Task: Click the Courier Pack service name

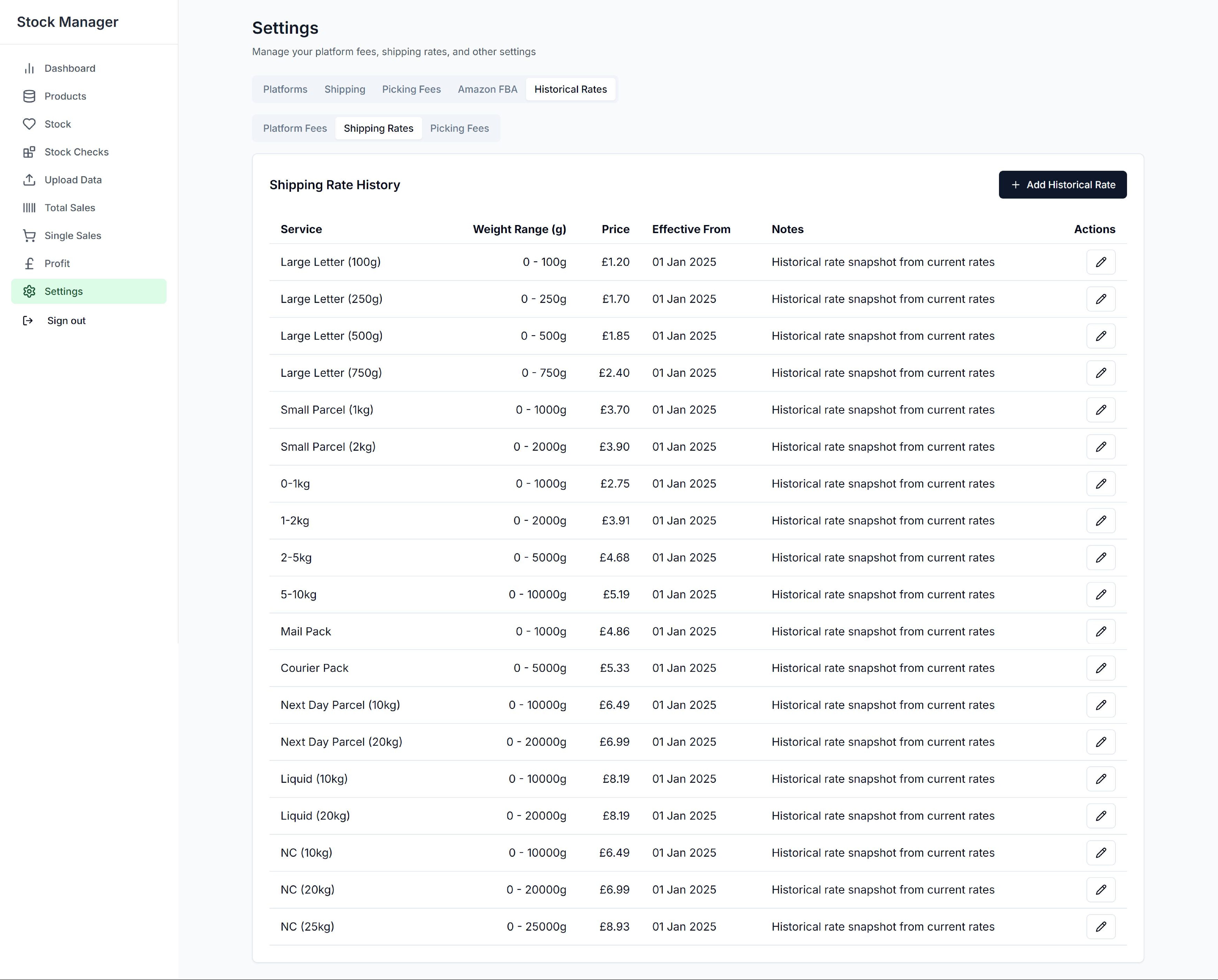Action: [315, 668]
